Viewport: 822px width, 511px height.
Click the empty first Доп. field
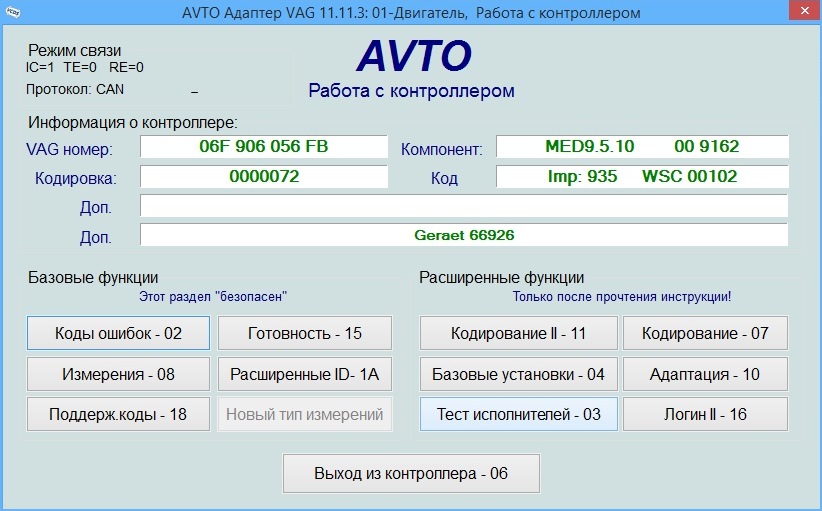point(464,206)
